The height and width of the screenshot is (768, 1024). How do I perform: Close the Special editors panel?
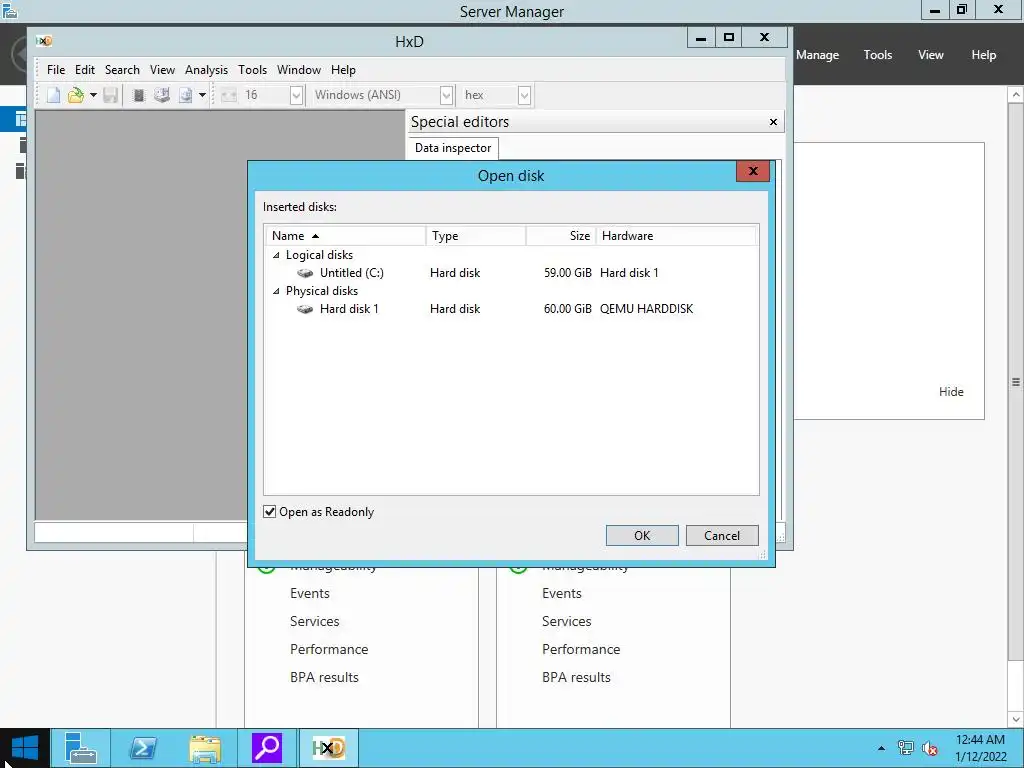(x=773, y=122)
